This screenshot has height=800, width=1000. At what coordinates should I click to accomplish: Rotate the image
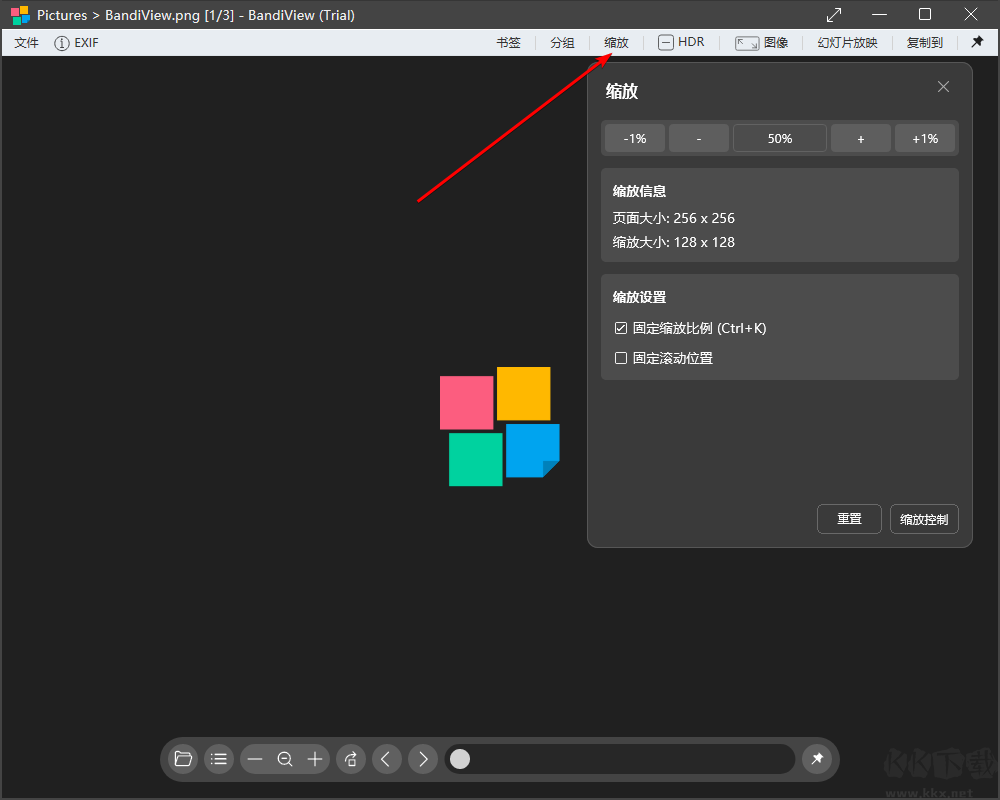pyautogui.click(x=351, y=759)
